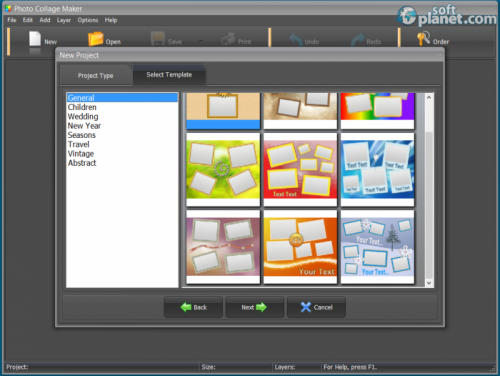
Task: Open the Options menu
Action: click(88, 20)
